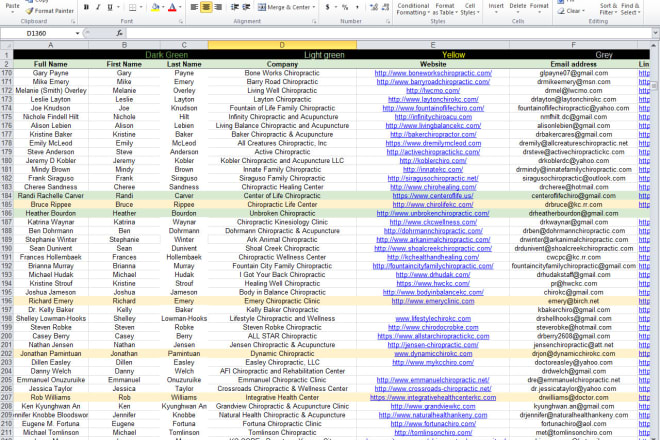Open Font dialog launcher
This screenshot has height=440, width=660.
(x=181, y=21)
